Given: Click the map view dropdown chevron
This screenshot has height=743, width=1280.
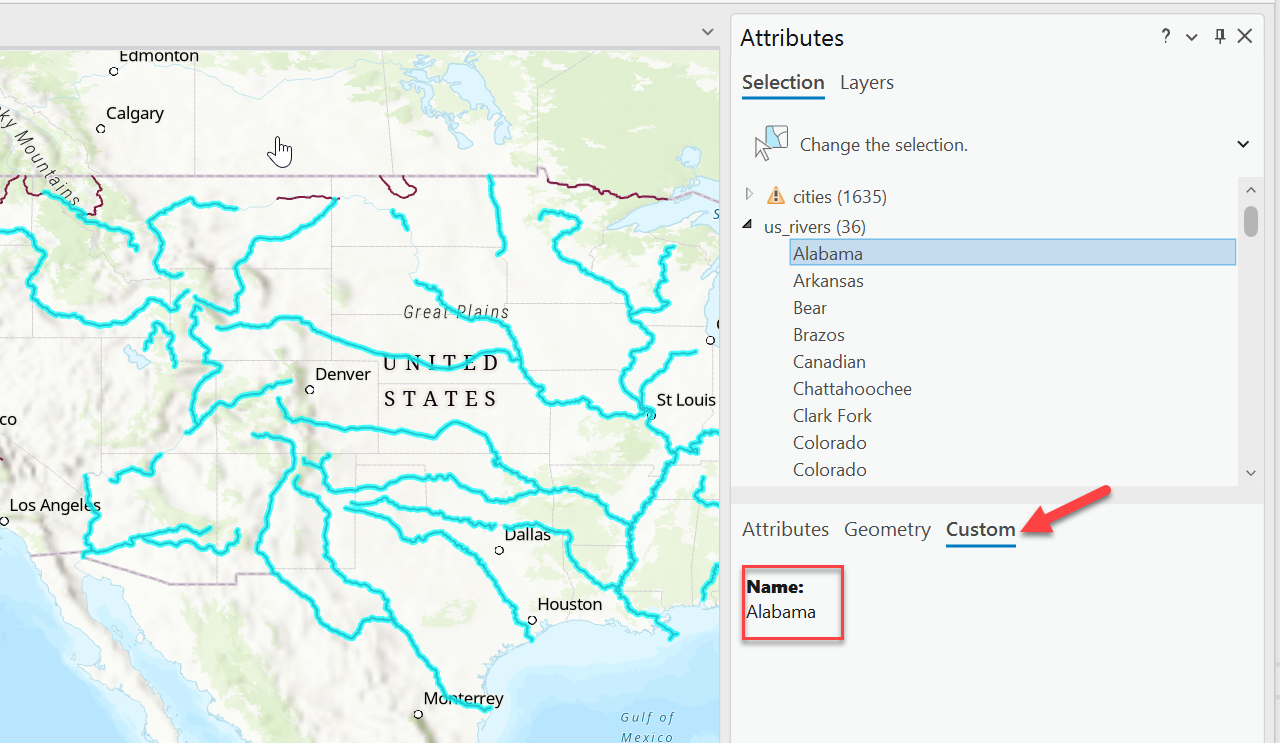Looking at the screenshot, I should pos(707,32).
